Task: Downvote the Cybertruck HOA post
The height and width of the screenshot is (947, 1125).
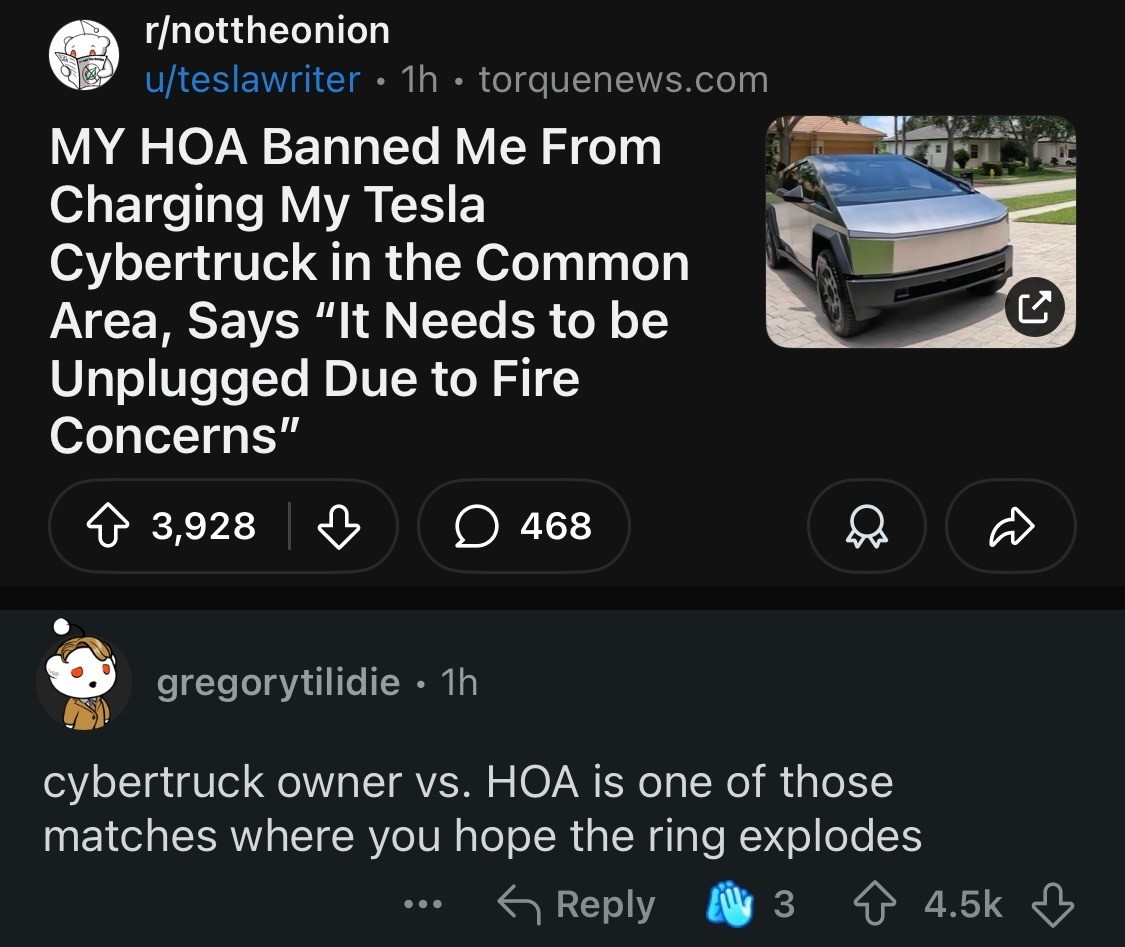Action: [x=339, y=526]
